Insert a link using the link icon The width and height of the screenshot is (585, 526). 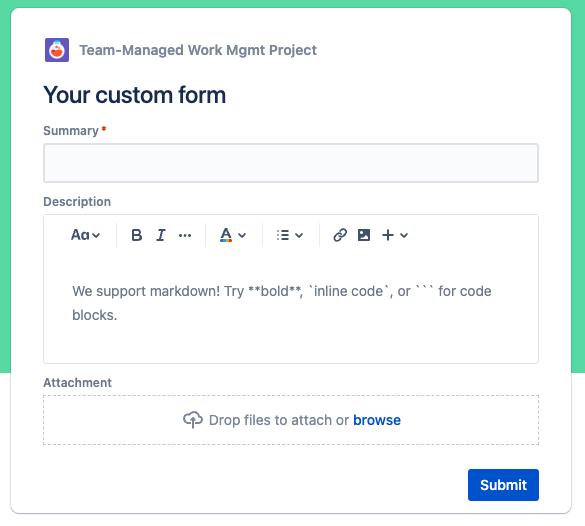tap(340, 235)
